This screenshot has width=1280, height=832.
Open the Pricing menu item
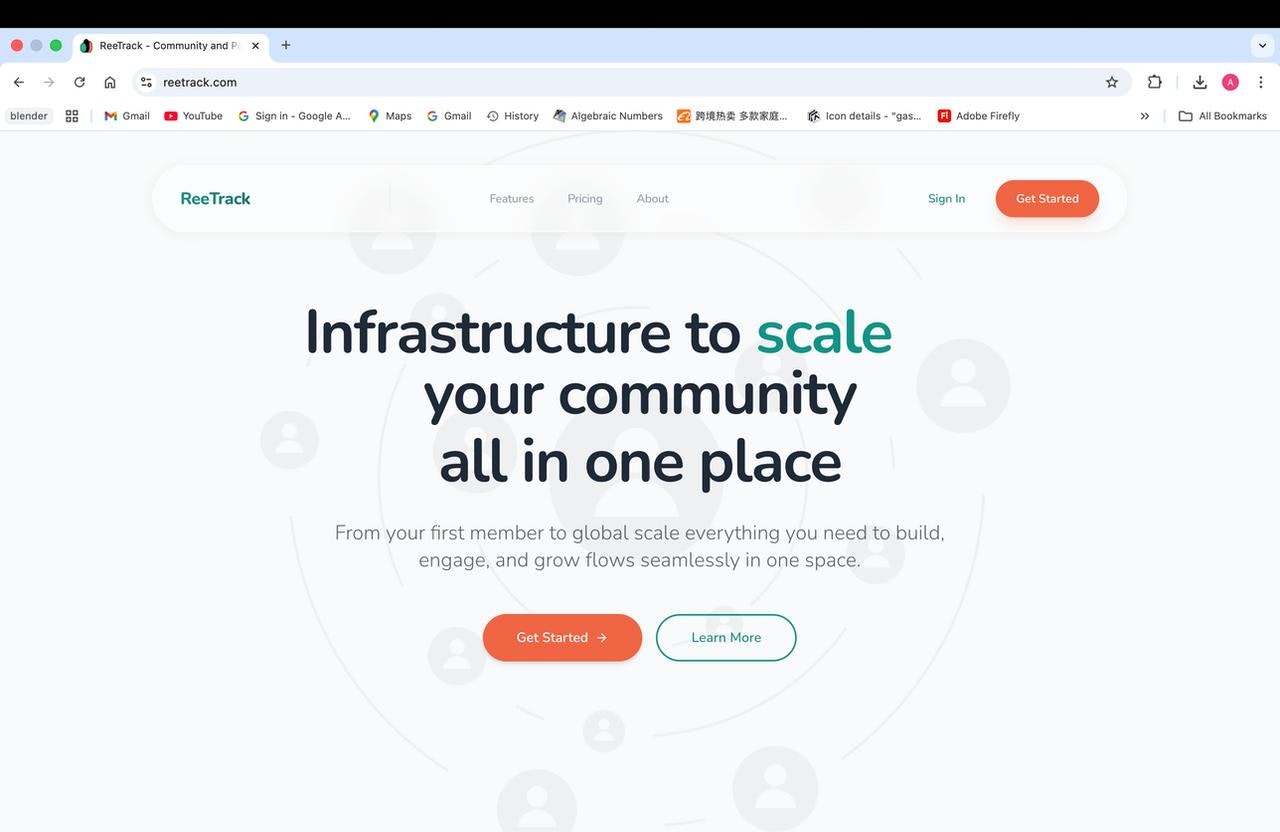pyautogui.click(x=585, y=198)
